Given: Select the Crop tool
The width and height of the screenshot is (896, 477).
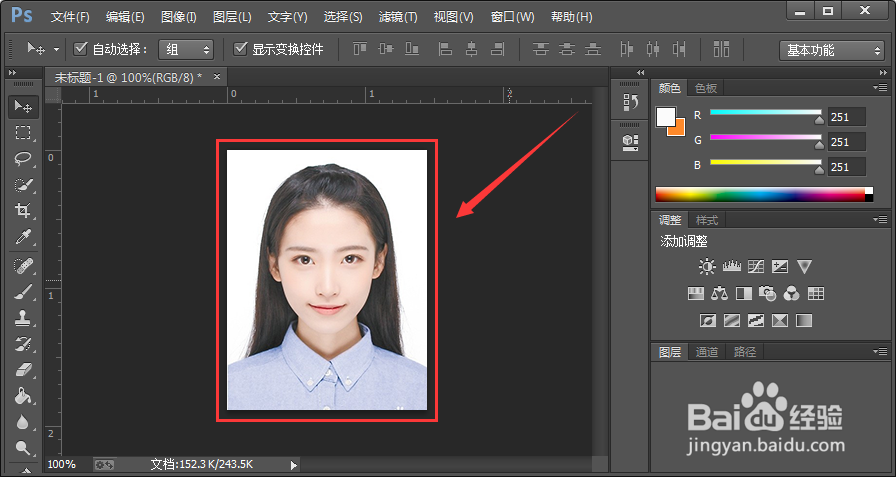Looking at the screenshot, I should 23,210.
